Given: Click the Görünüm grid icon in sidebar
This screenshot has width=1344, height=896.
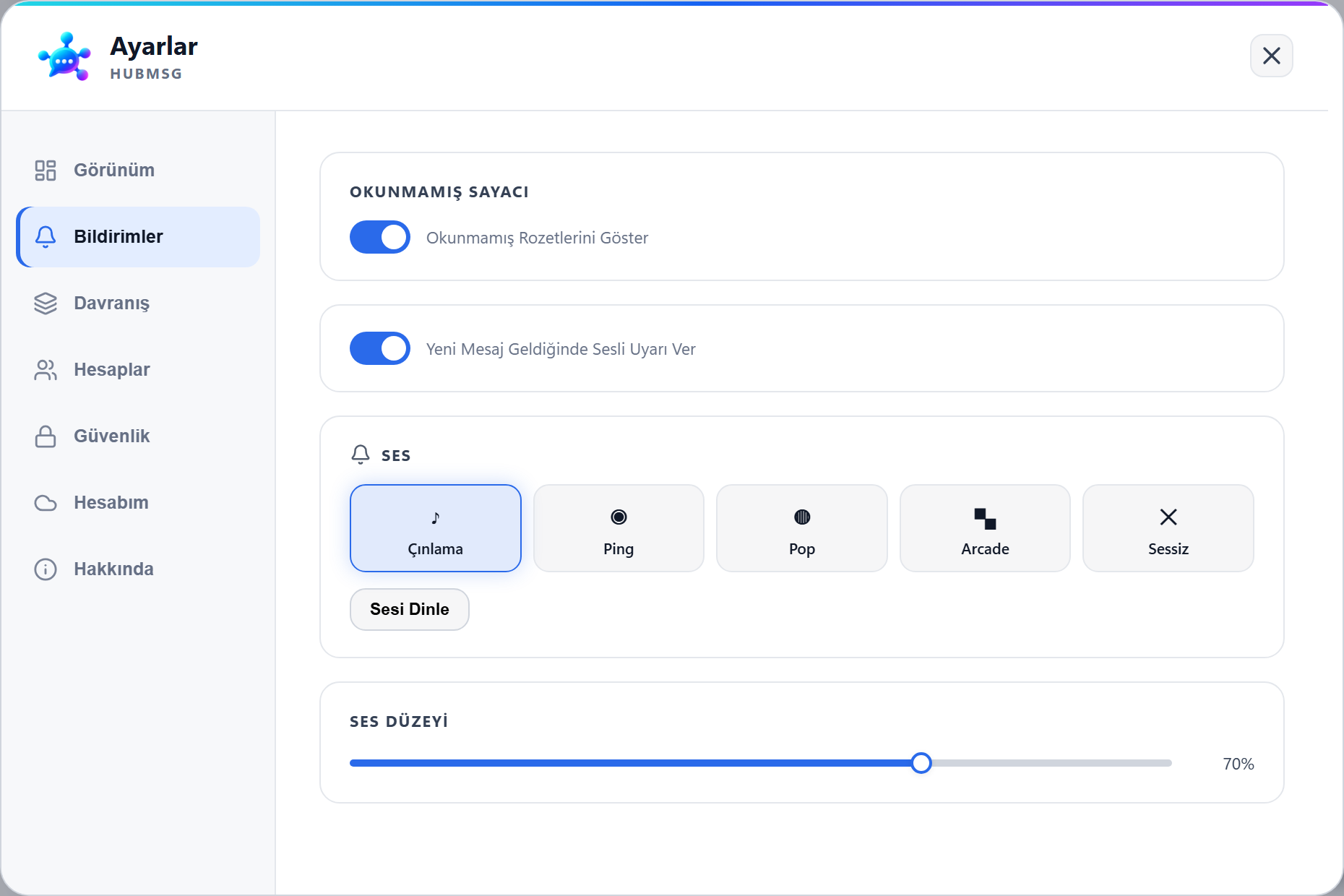Looking at the screenshot, I should point(46,170).
